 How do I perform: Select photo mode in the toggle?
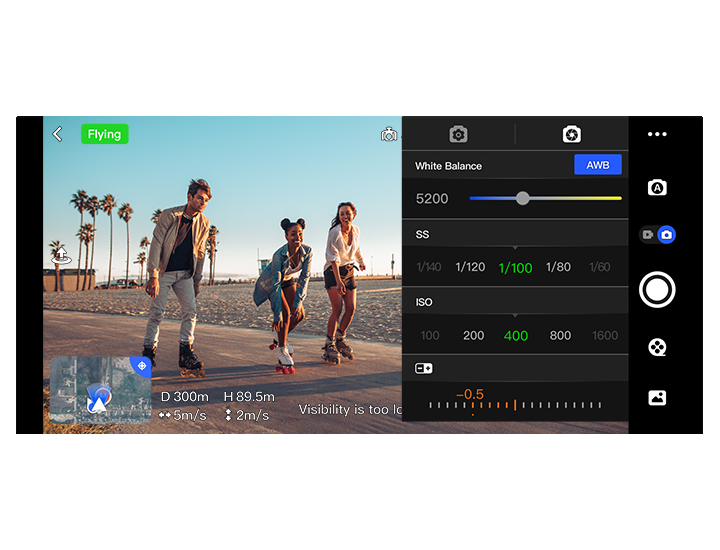666,235
